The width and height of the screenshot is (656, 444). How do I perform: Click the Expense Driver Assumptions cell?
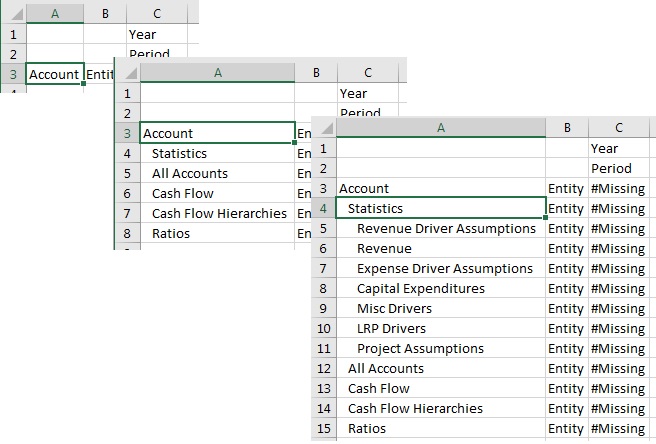tap(444, 268)
